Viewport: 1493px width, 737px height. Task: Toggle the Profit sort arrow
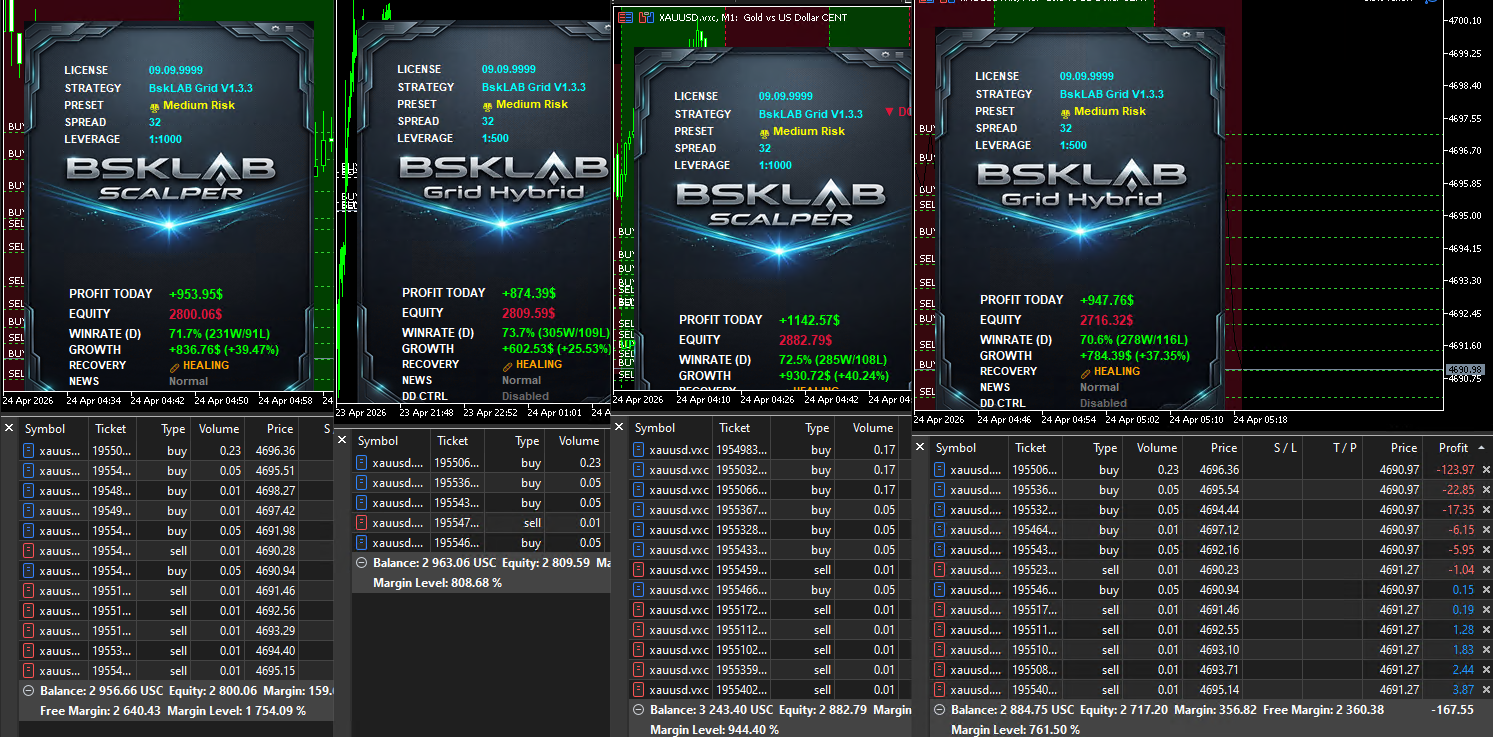click(x=1481, y=448)
